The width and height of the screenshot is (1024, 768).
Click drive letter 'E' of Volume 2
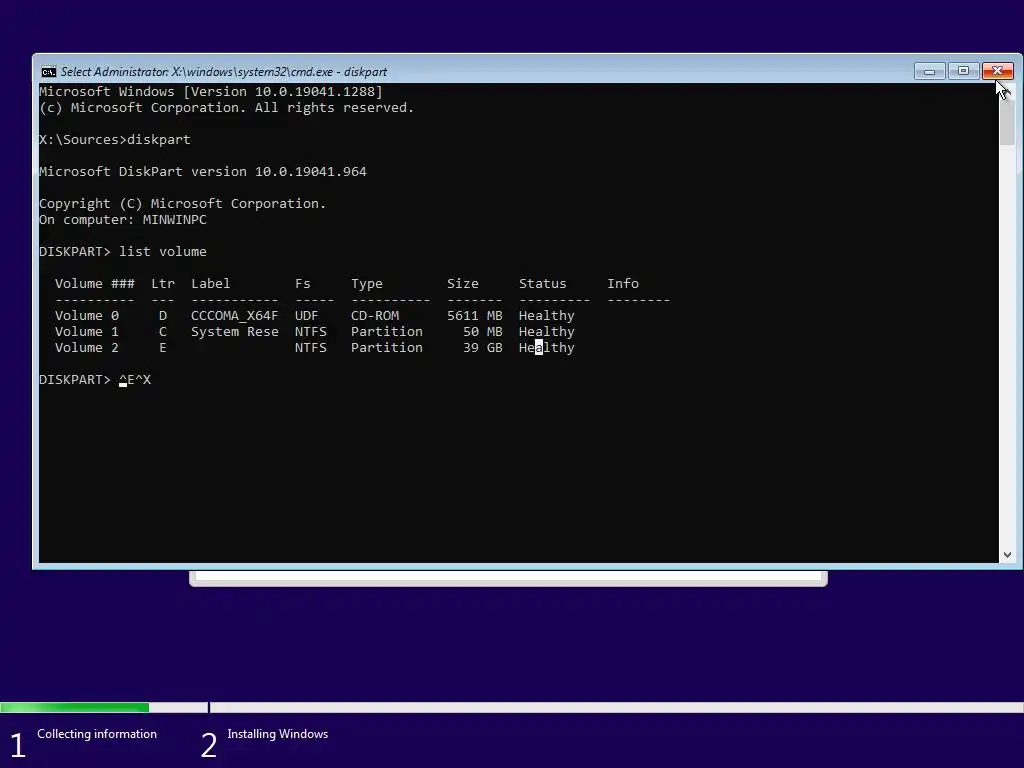(x=163, y=347)
